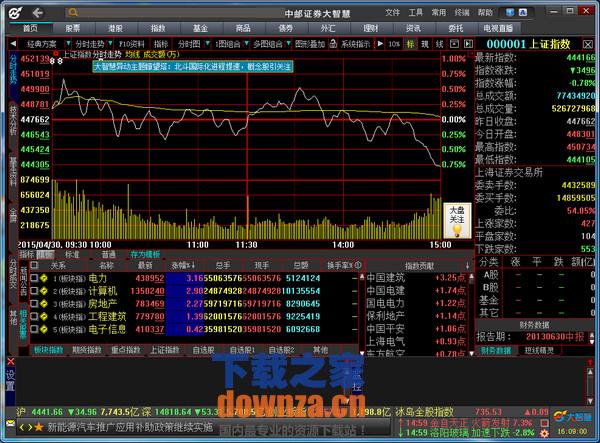This screenshot has width=600, height=443.
Task: Click the back arrow in the title bar
Action: (x=37, y=13)
